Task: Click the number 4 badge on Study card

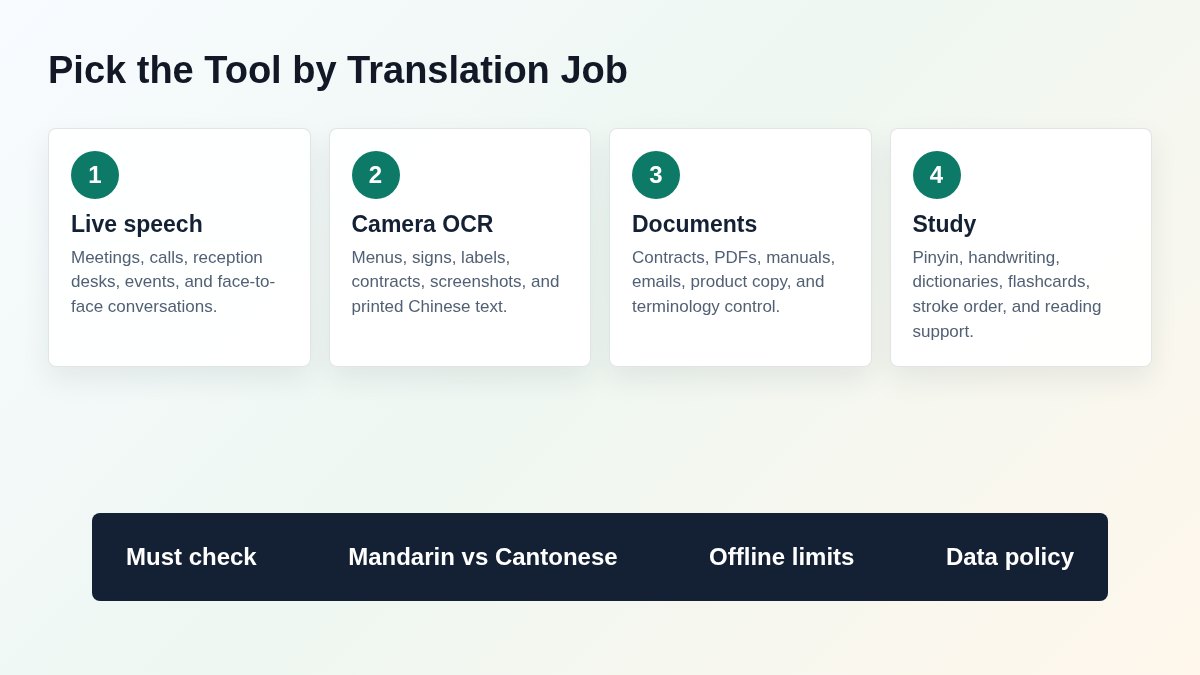Action: (937, 175)
